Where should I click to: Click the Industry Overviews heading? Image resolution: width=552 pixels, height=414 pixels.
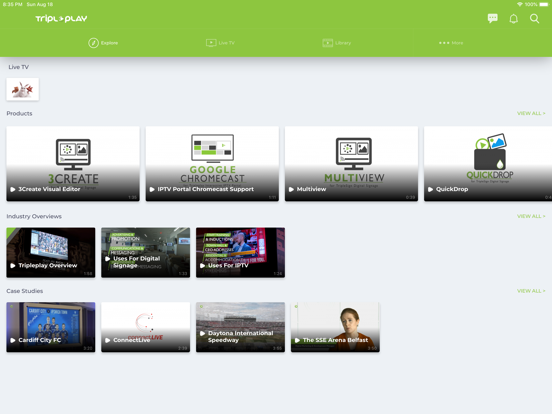coord(34,216)
